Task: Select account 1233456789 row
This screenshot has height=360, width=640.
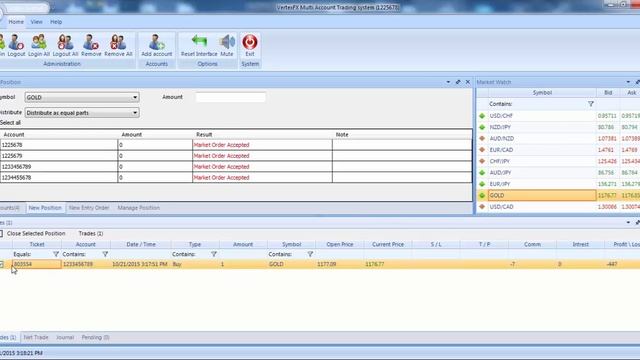Action: tap(236, 167)
